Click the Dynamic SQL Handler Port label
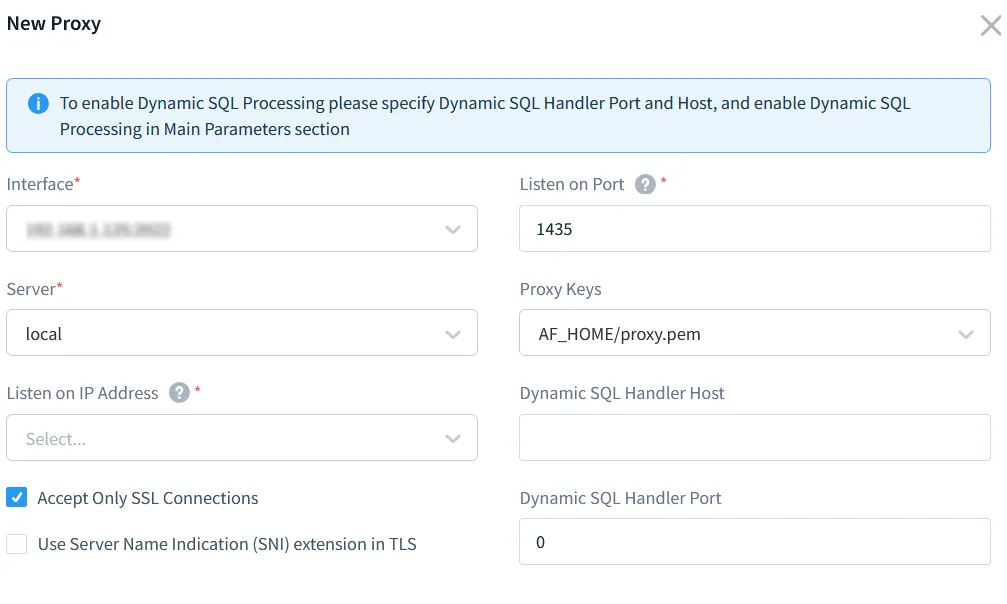Viewport: 1007px width, 604px height. point(620,498)
